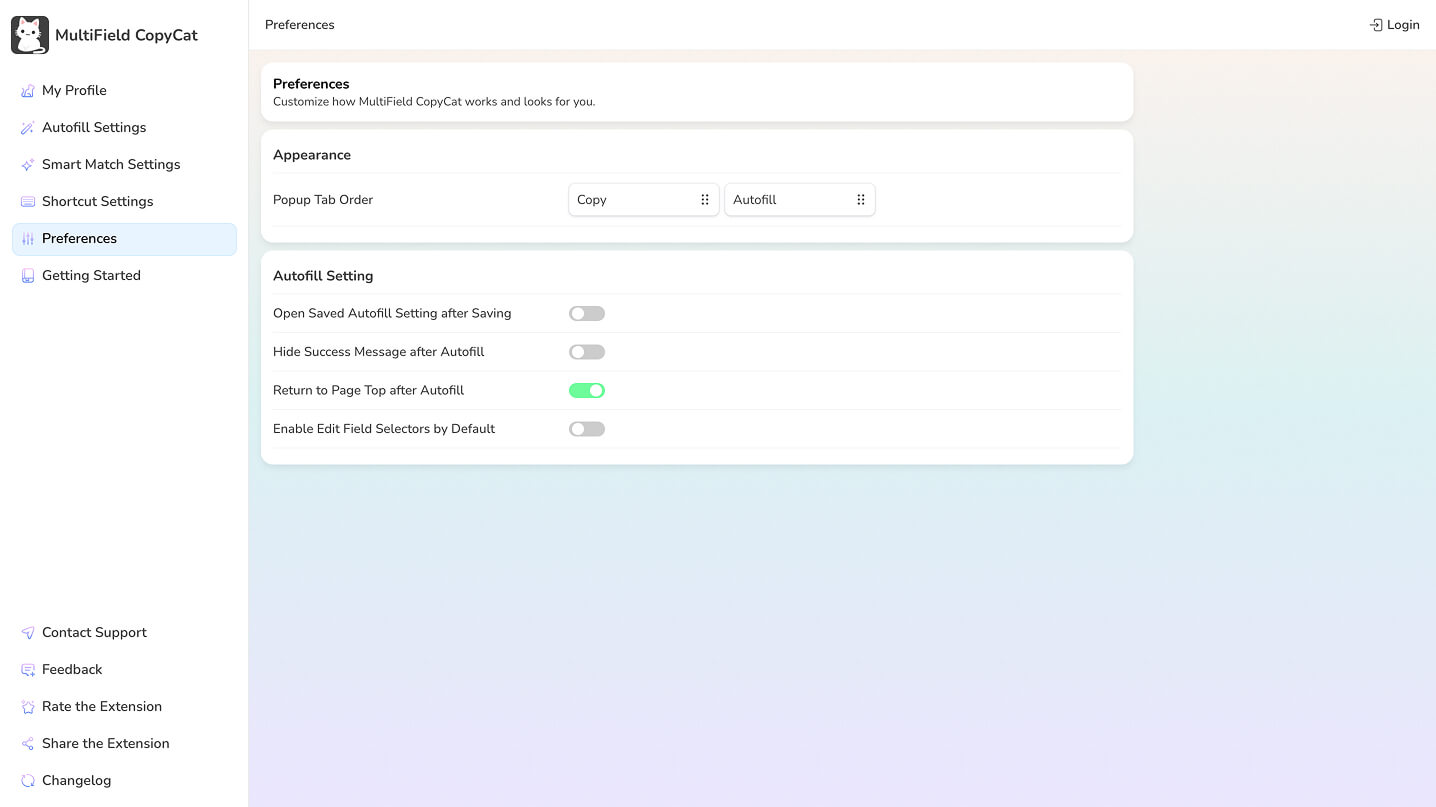Click the Contact Support paper plane icon

click(28, 633)
